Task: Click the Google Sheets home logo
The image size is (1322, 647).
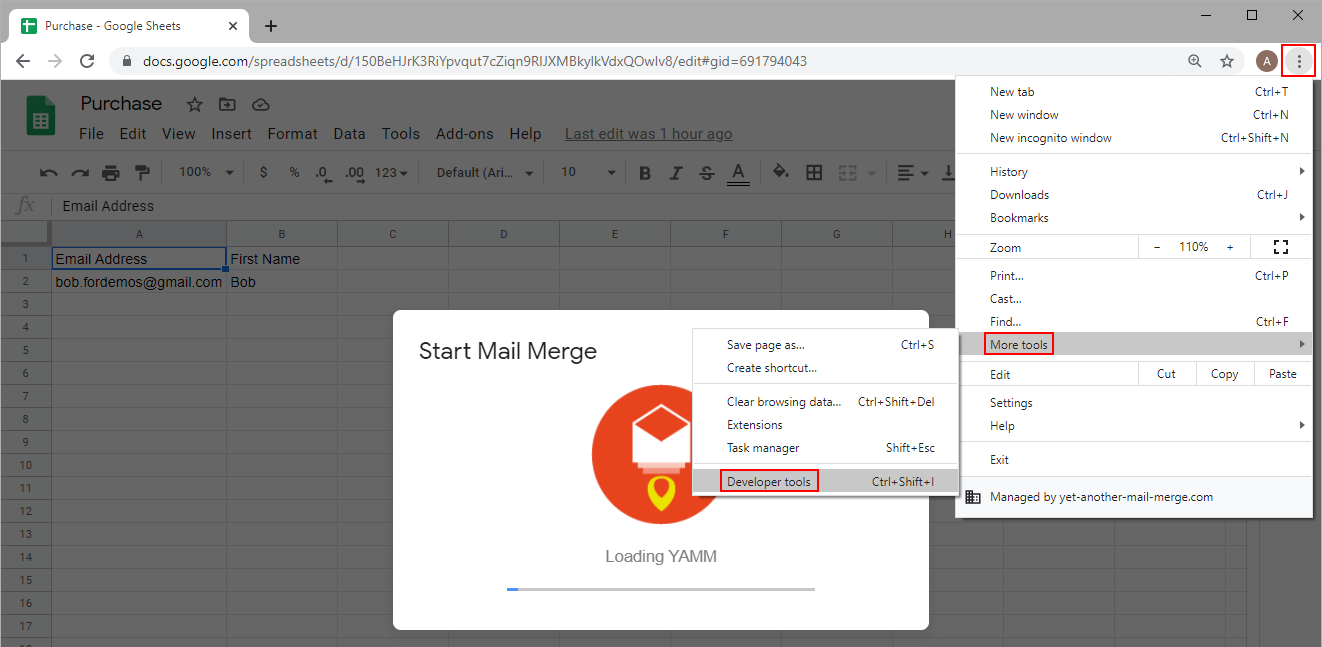Action: coord(41,115)
